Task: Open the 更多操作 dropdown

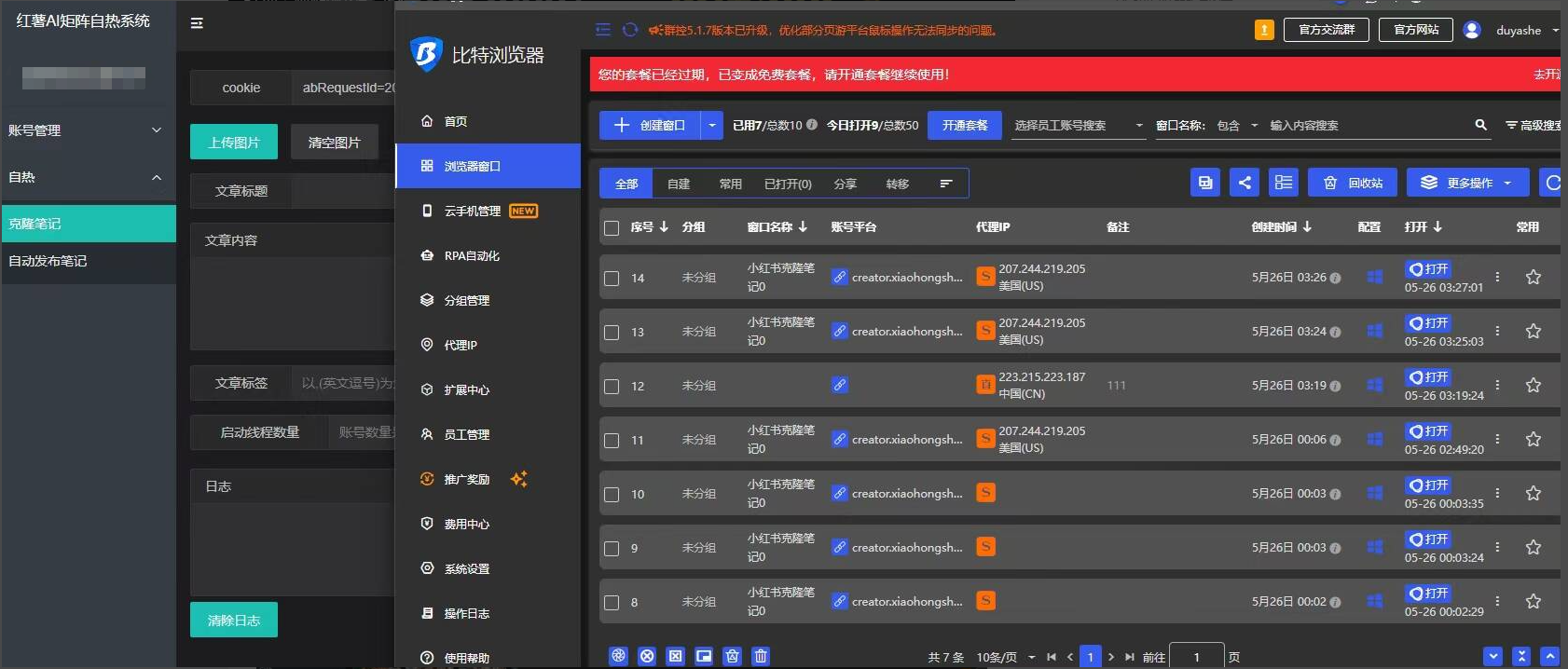Action: tap(1468, 183)
